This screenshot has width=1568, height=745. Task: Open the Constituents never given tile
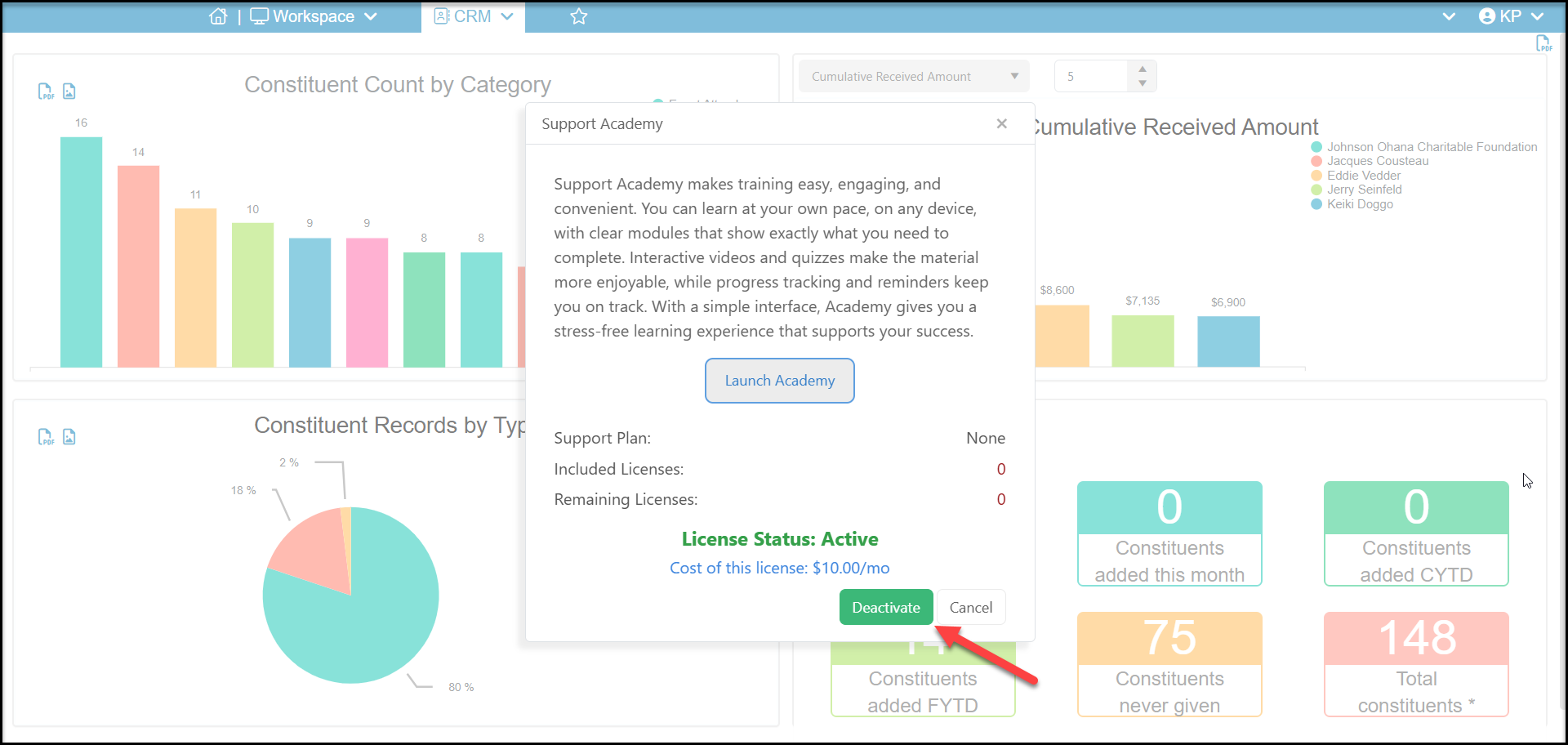pos(1169,664)
